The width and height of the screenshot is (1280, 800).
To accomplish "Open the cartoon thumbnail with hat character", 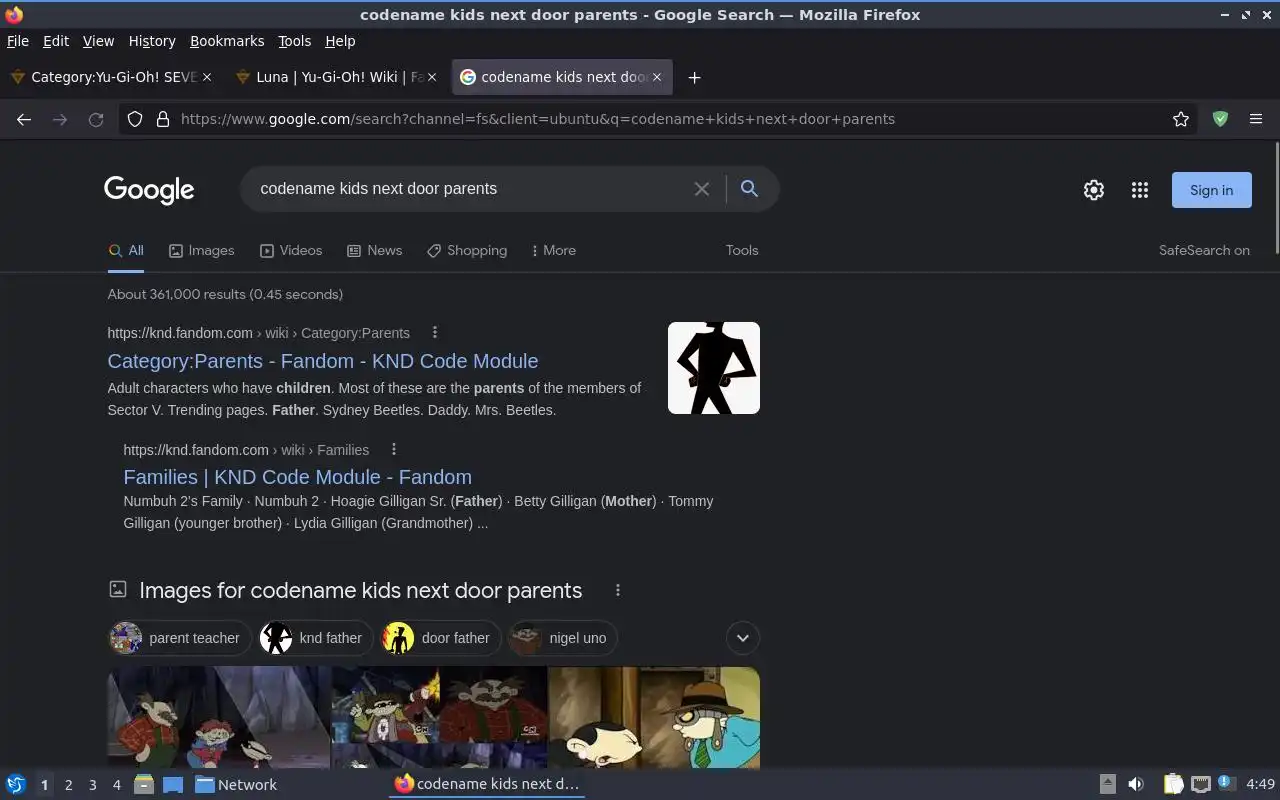I will coord(654,718).
